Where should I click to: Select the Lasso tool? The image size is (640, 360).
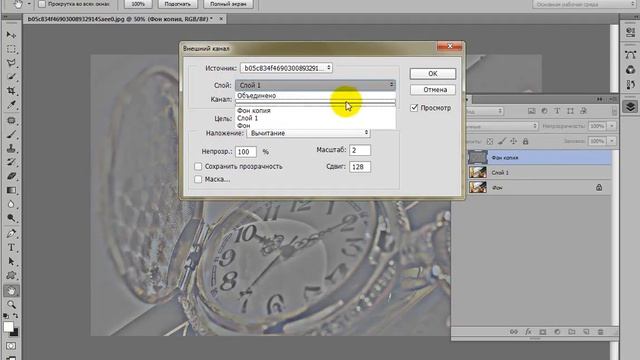tap(11, 63)
